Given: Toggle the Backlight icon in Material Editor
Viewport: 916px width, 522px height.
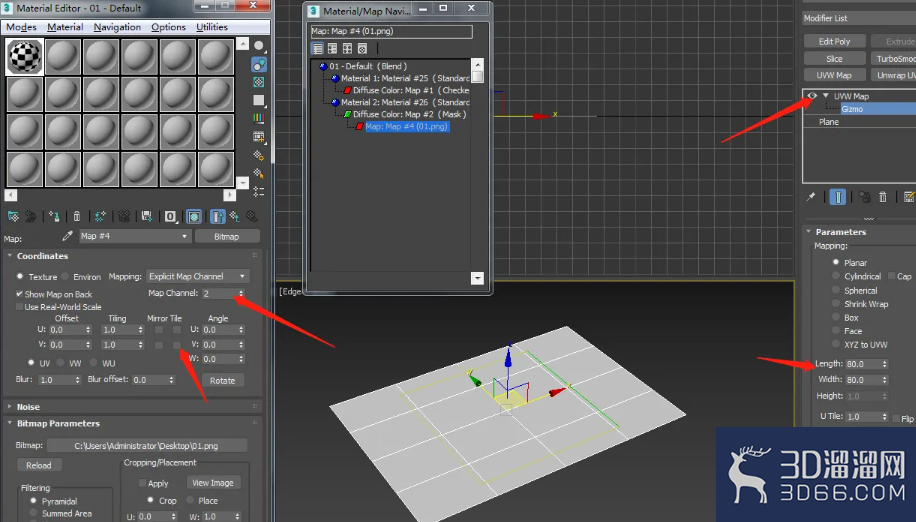Looking at the screenshot, I should pyautogui.click(x=259, y=64).
